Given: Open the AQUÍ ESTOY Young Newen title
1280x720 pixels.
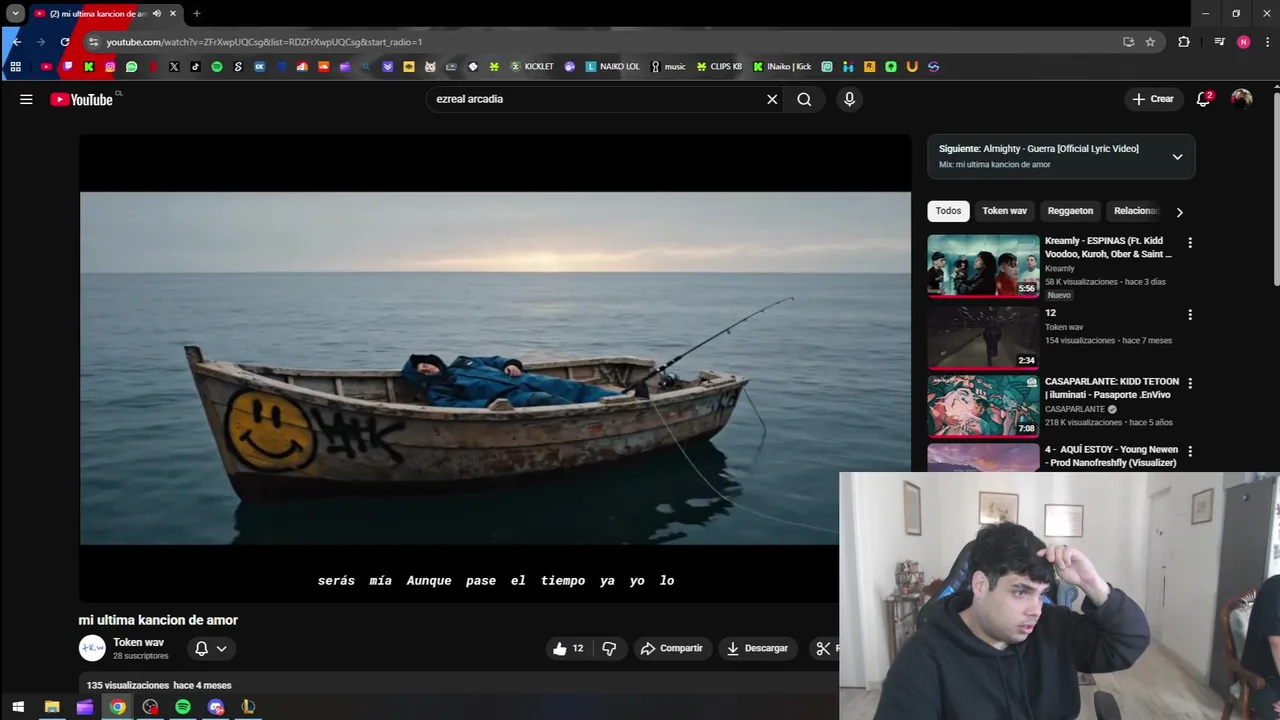Looking at the screenshot, I should tap(1111, 456).
